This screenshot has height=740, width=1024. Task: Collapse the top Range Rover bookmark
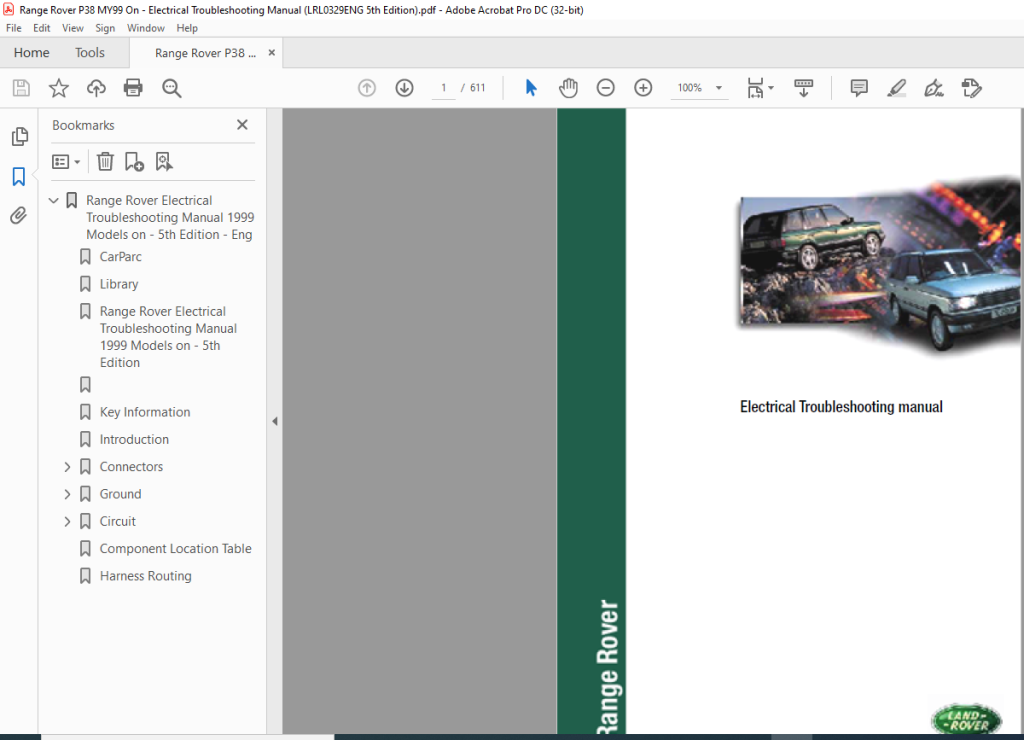pos(54,201)
